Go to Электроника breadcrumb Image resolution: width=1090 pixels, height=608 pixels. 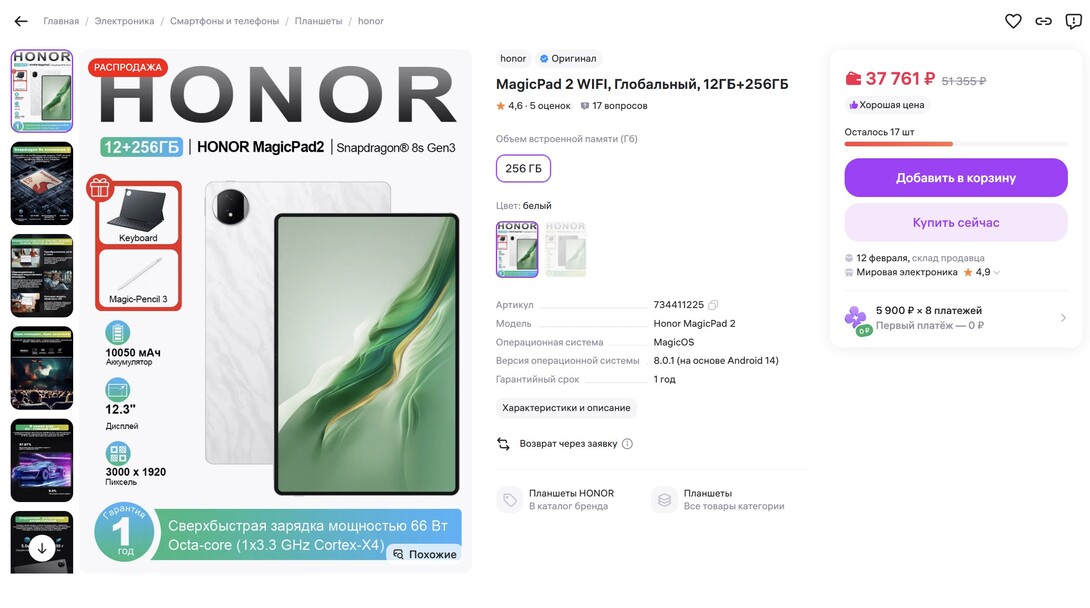click(124, 22)
